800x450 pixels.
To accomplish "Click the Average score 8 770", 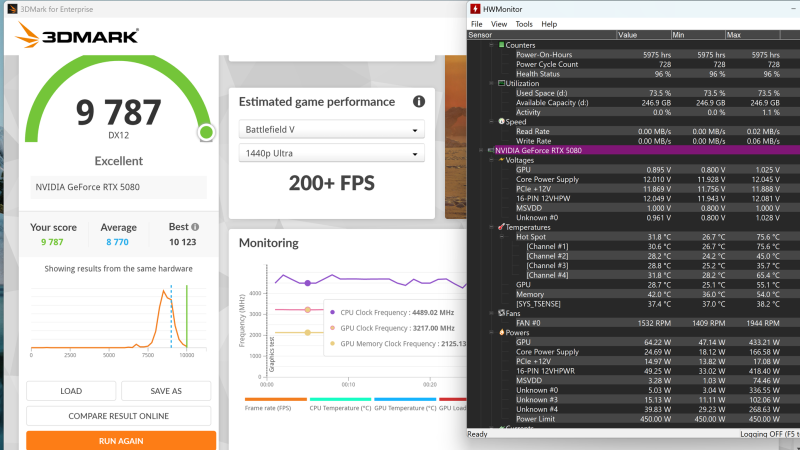I will [117, 242].
